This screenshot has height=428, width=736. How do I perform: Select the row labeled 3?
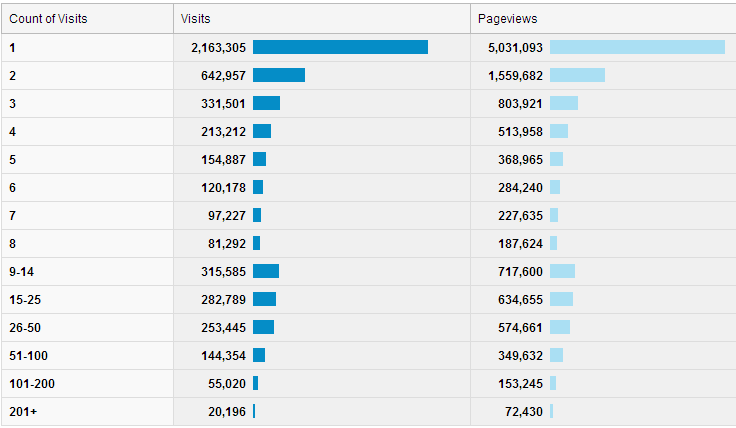click(x=12, y=103)
